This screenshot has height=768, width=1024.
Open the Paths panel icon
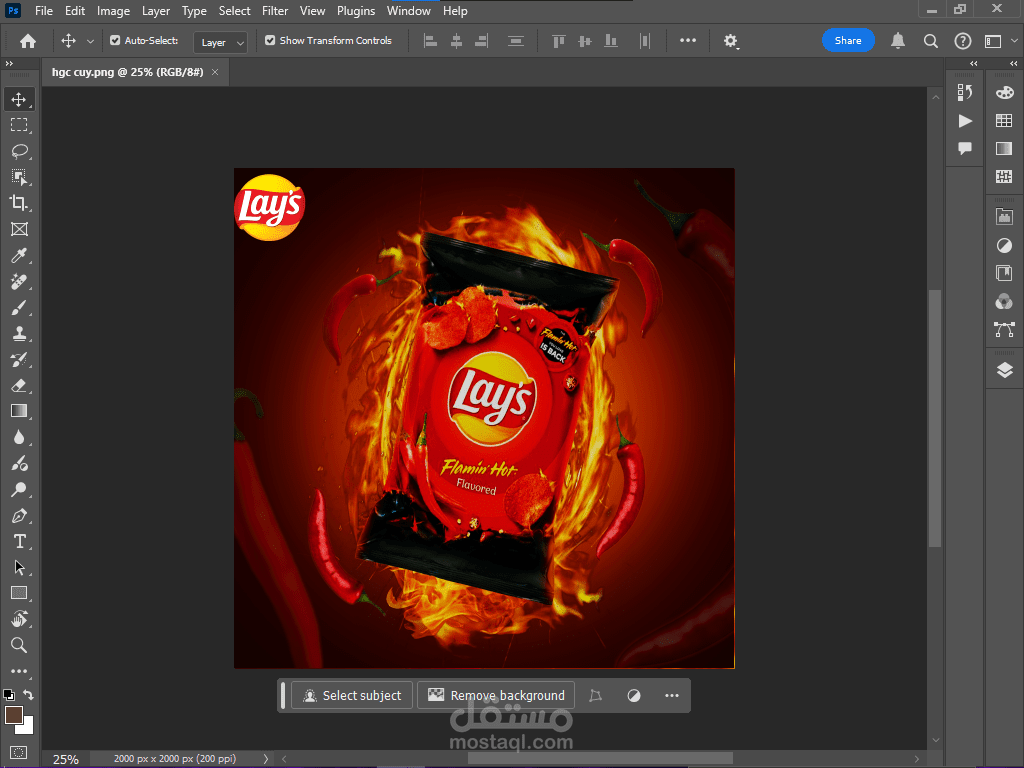[1004, 329]
